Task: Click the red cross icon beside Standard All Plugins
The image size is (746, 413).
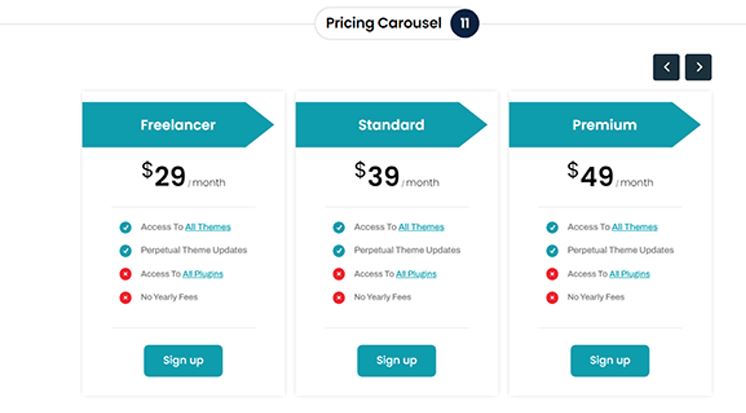Action: (339, 274)
